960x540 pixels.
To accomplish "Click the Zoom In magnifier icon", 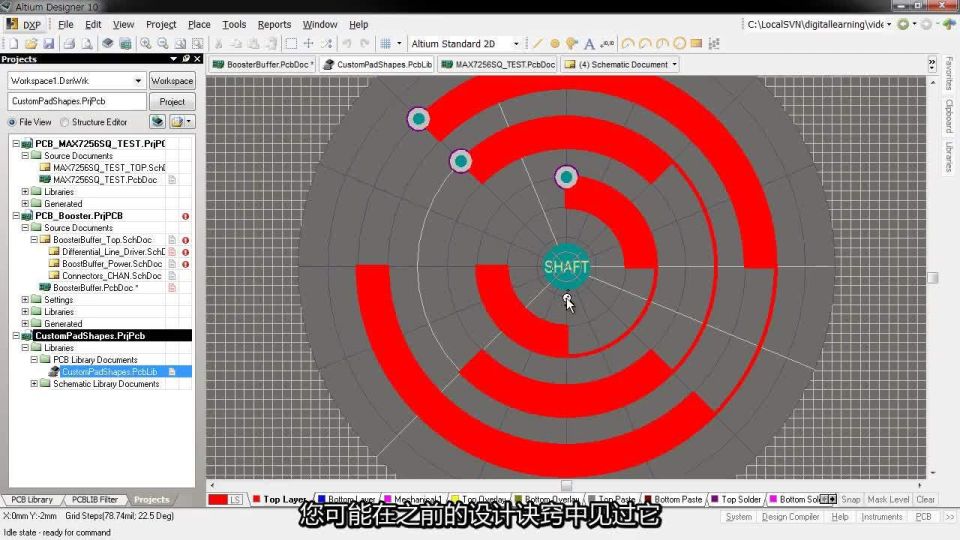I will point(145,44).
